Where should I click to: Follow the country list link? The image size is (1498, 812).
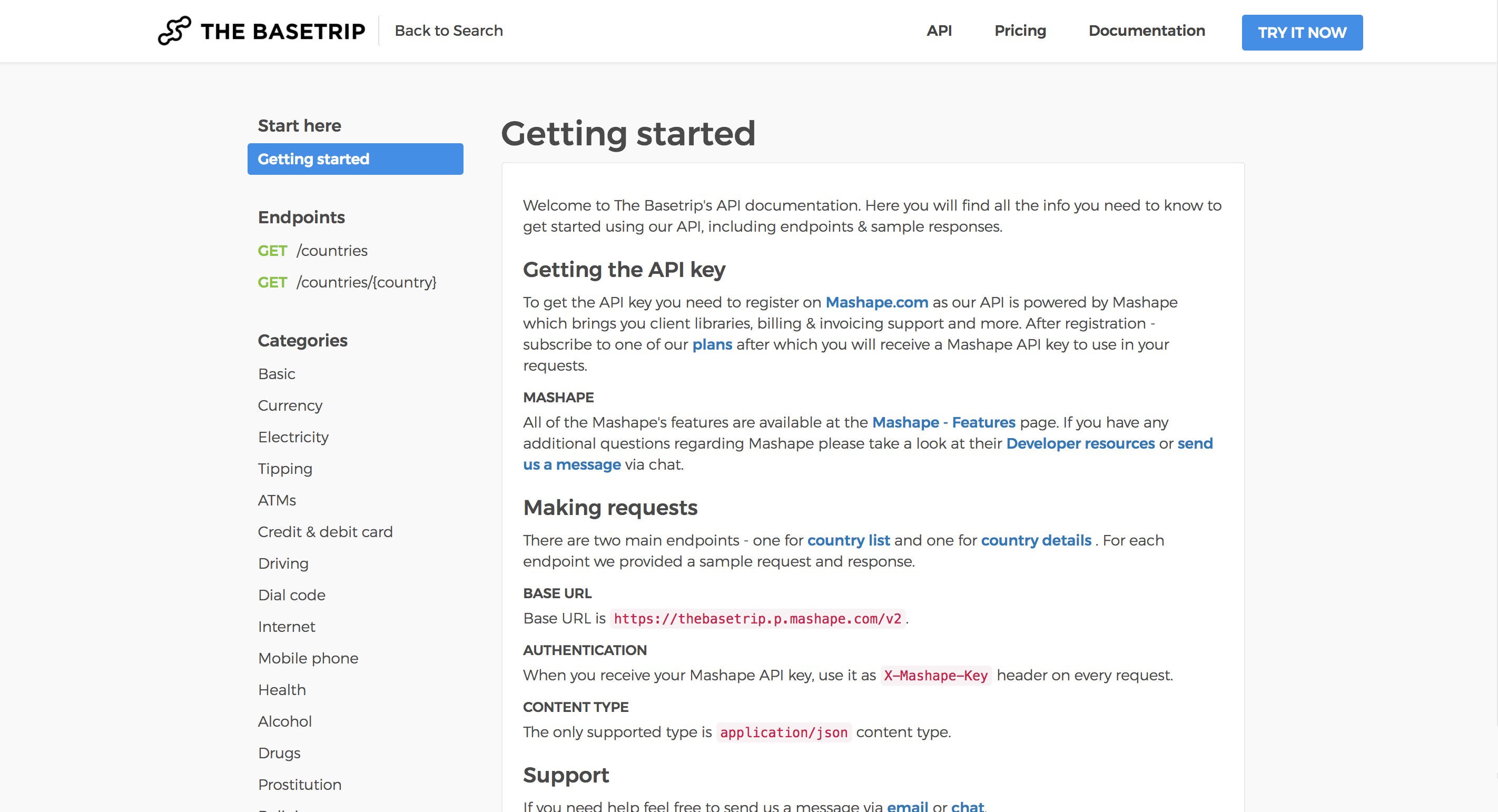click(849, 541)
